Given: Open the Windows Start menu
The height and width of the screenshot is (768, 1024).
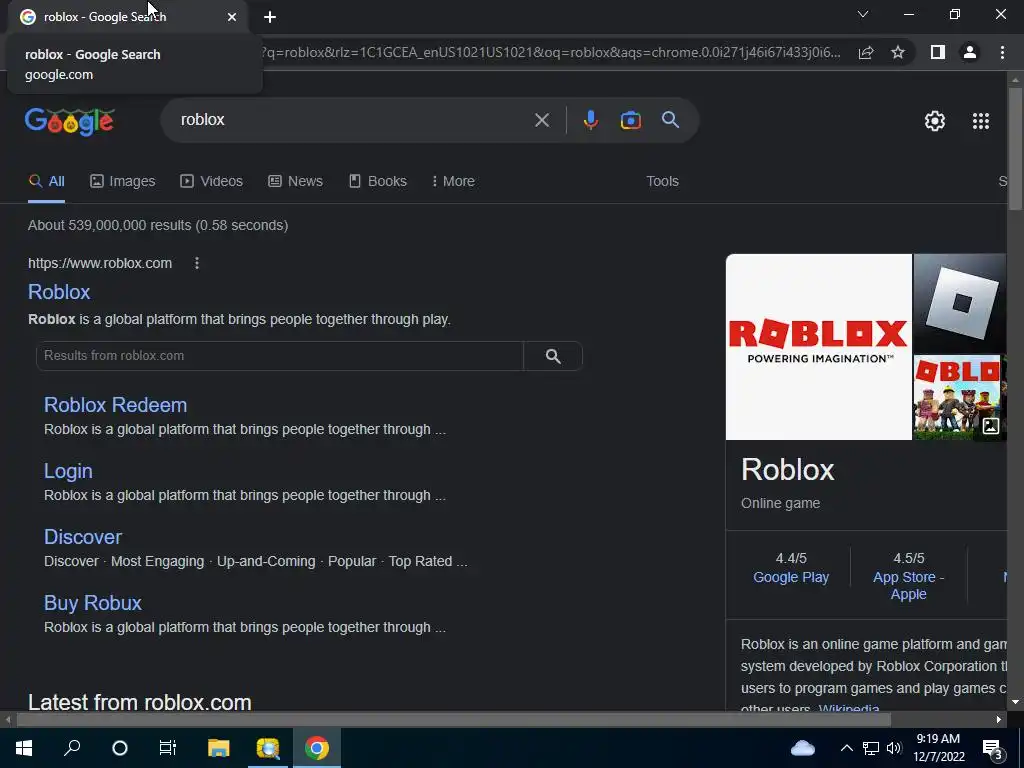Looking at the screenshot, I should click(x=24, y=748).
